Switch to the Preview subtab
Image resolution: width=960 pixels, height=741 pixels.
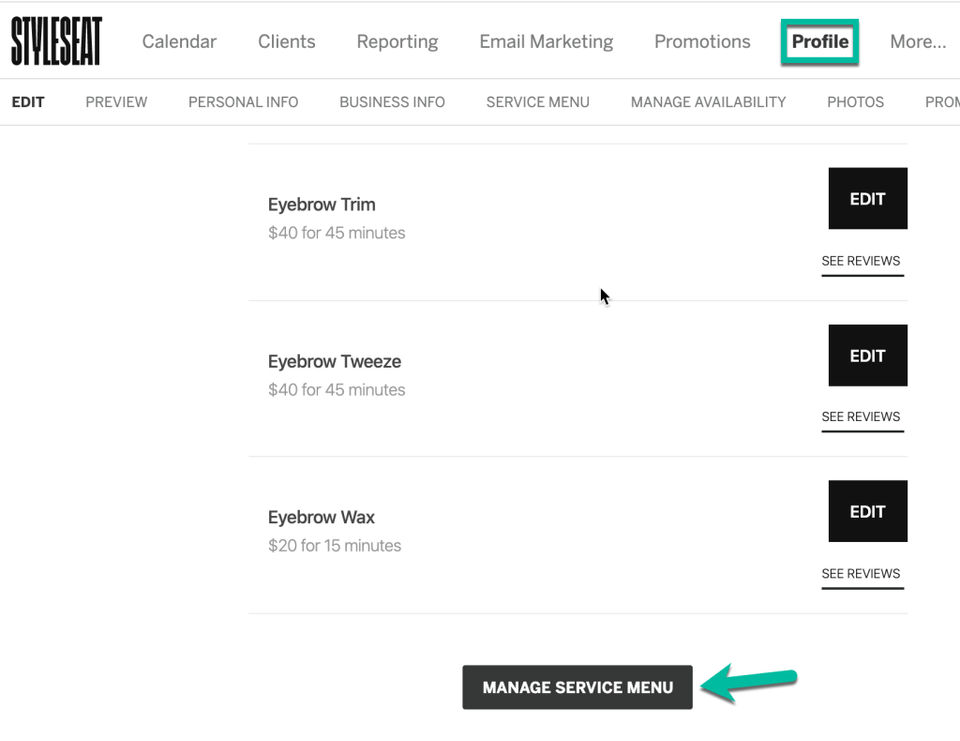116,102
